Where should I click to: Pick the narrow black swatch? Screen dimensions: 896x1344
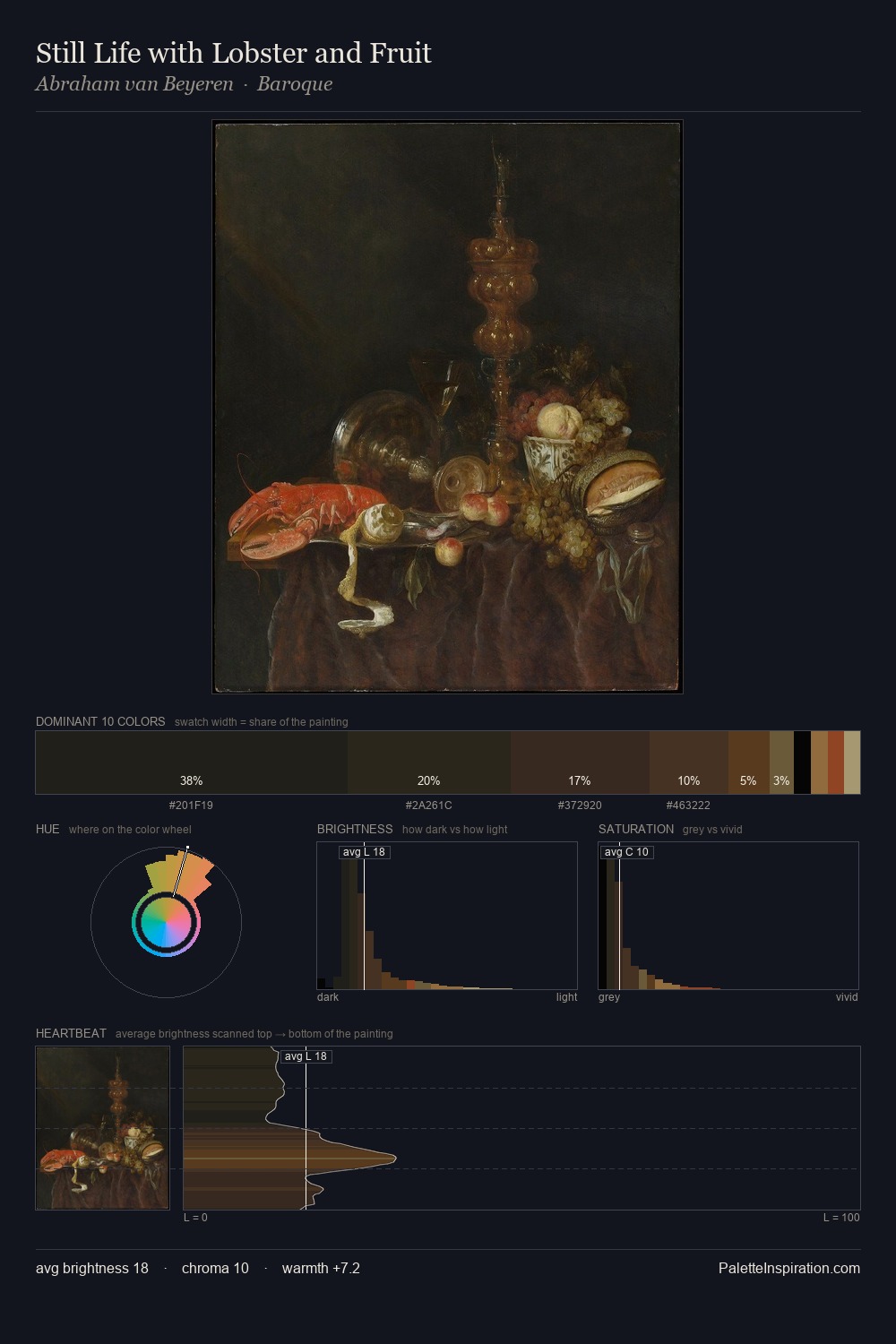pos(802,762)
